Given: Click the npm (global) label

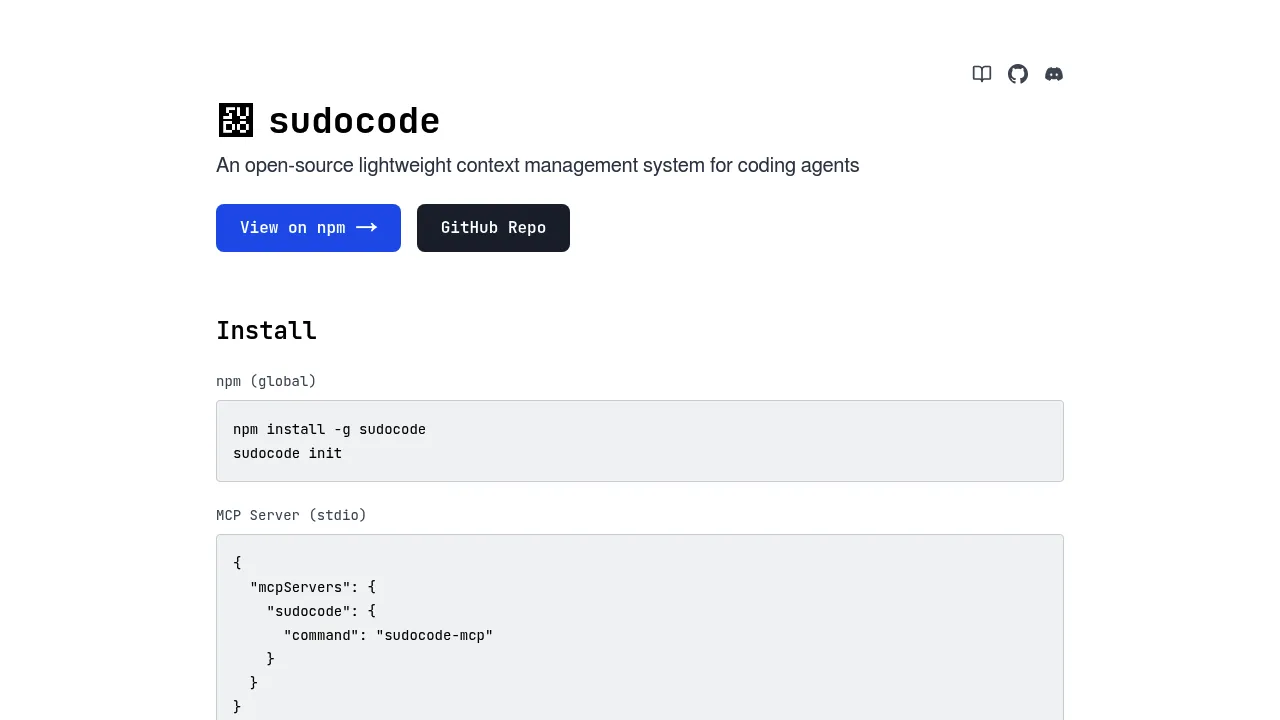Looking at the screenshot, I should coord(266,381).
